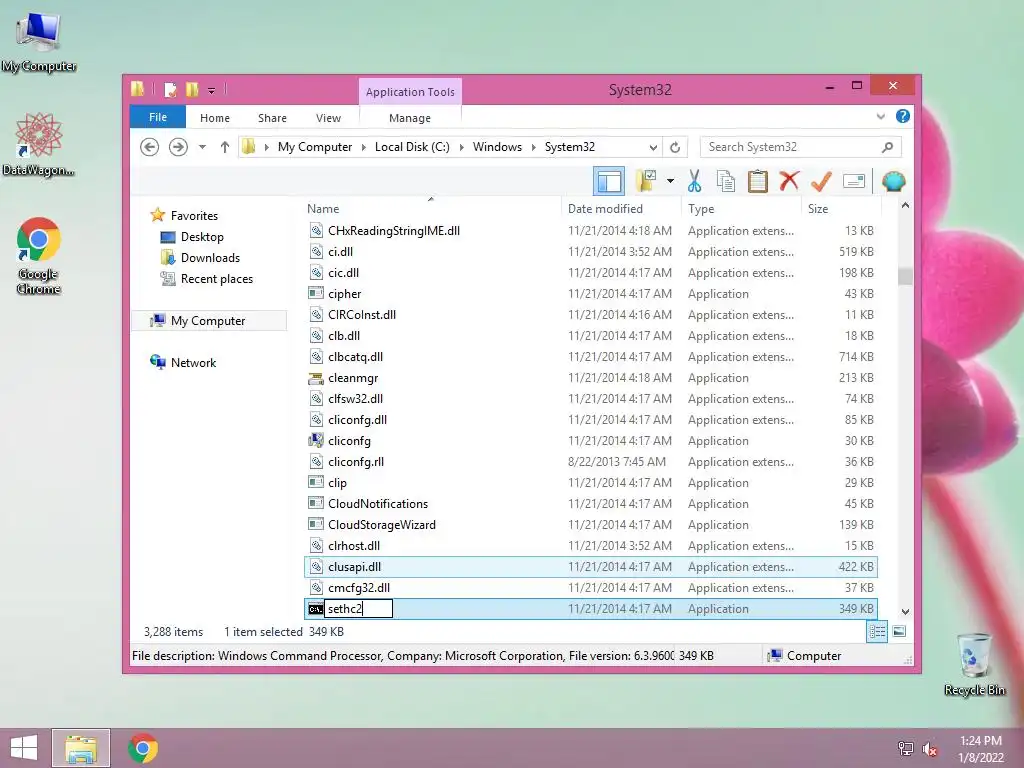The width and height of the screenshot is (1024, 768).
Task: Click File Explorer on the taskbar
Action: click(81, 748)
